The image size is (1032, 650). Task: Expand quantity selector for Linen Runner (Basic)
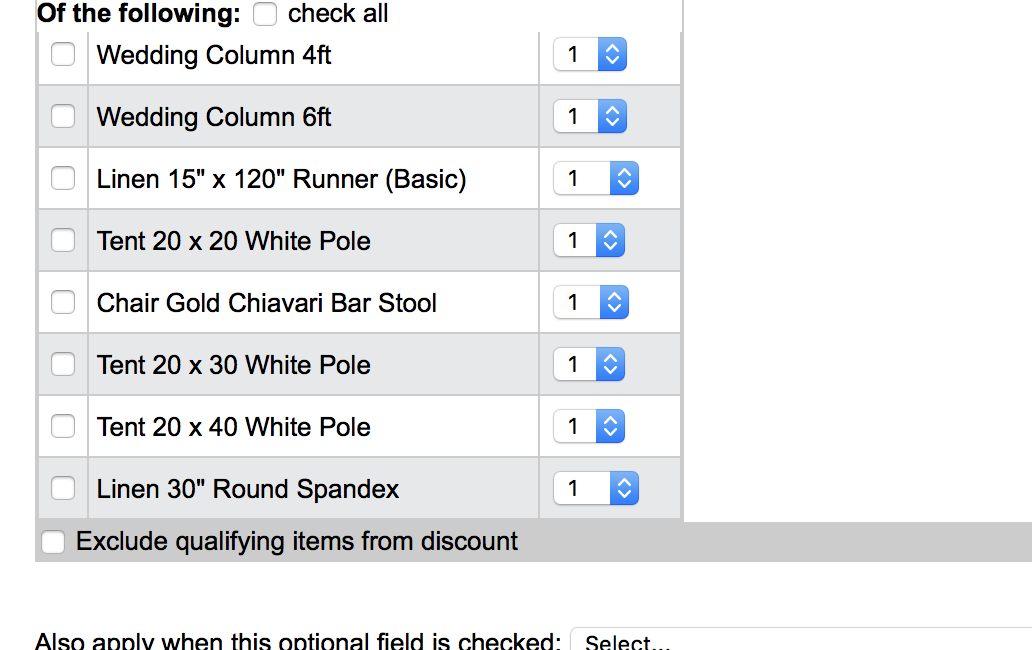pos(596,178)
